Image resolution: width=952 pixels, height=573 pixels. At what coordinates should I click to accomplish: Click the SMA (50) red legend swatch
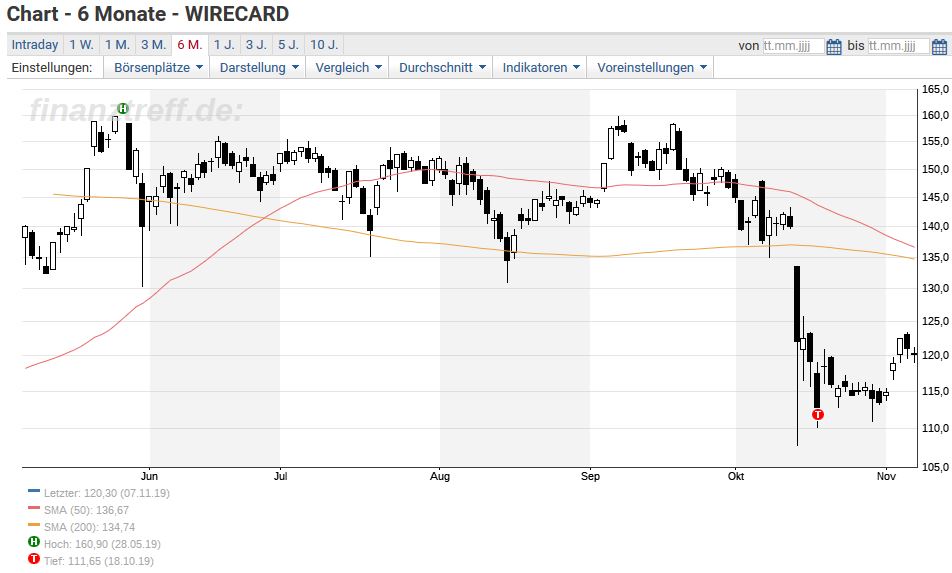coord(34,508)
